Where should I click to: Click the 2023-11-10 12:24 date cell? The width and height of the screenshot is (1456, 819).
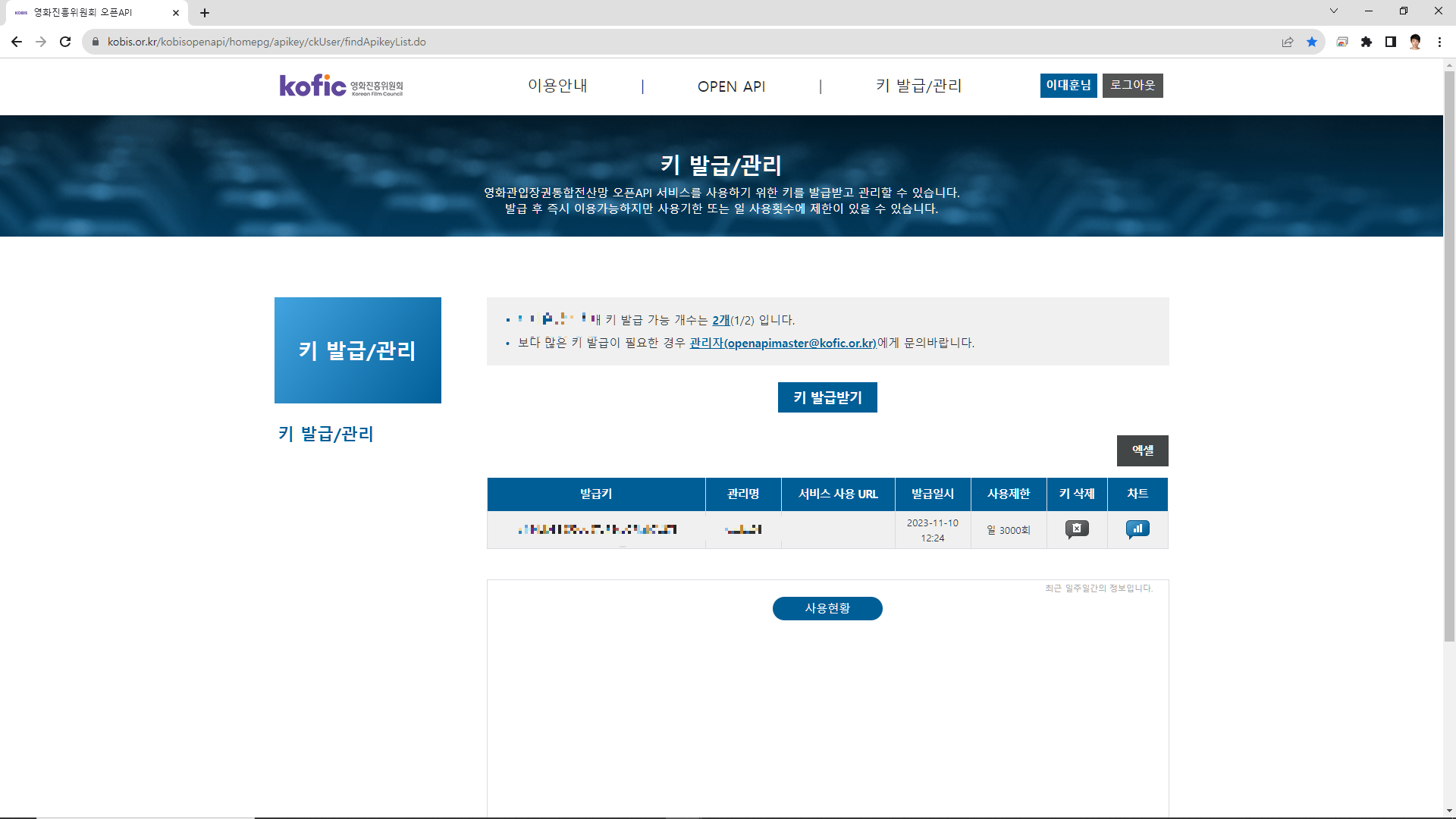click(x=933, y=530)
